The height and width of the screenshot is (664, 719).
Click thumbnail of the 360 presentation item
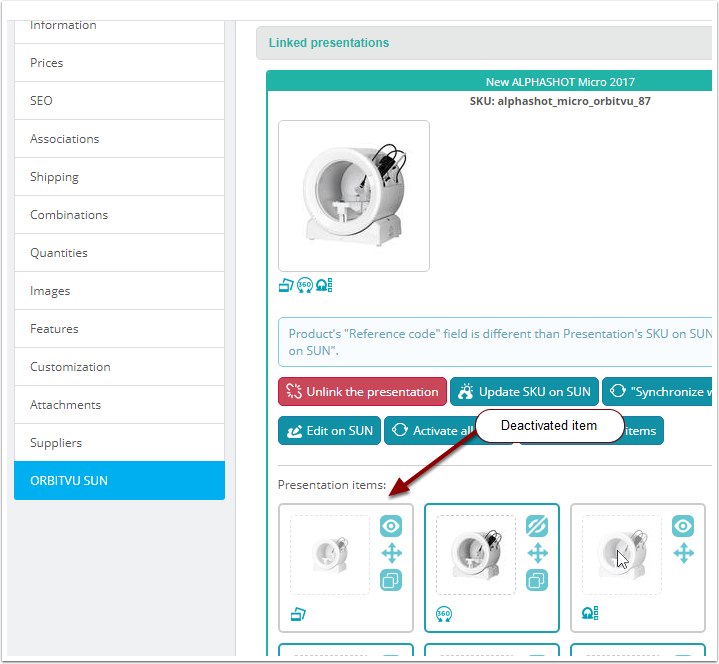476,555
